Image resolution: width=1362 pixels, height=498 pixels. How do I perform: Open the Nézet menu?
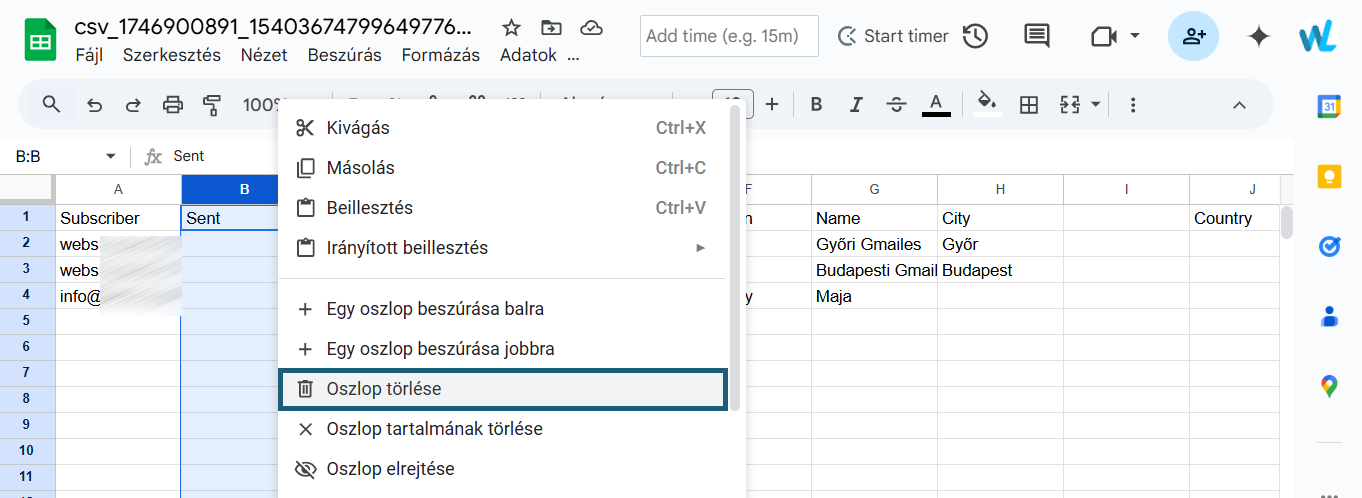point(264,55)
